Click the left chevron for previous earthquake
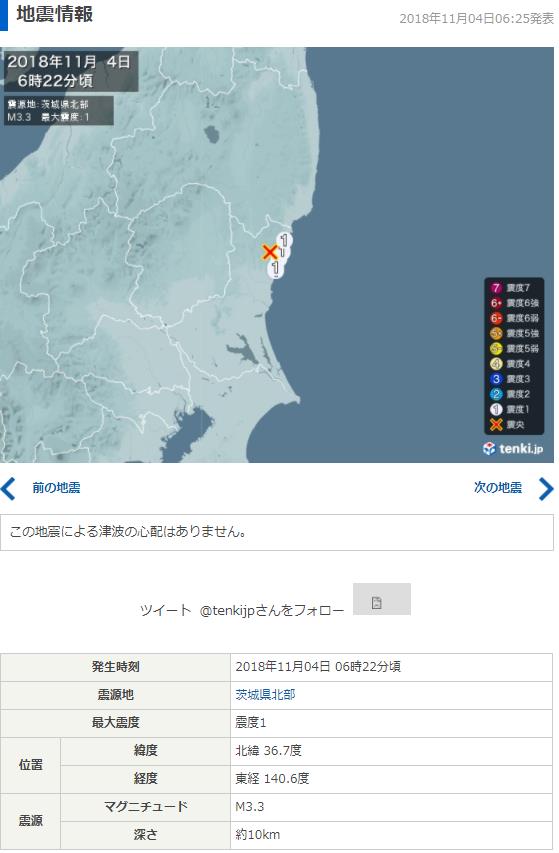The width and height of the screenshot is (559, 853). pyautogui.click(x=8, y=488)
